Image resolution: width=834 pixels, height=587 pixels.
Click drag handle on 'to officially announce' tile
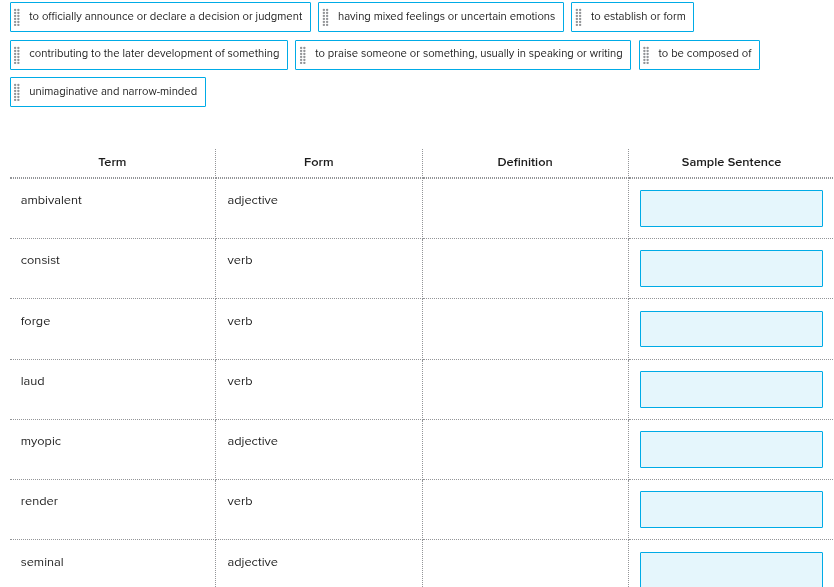(17, 17)
